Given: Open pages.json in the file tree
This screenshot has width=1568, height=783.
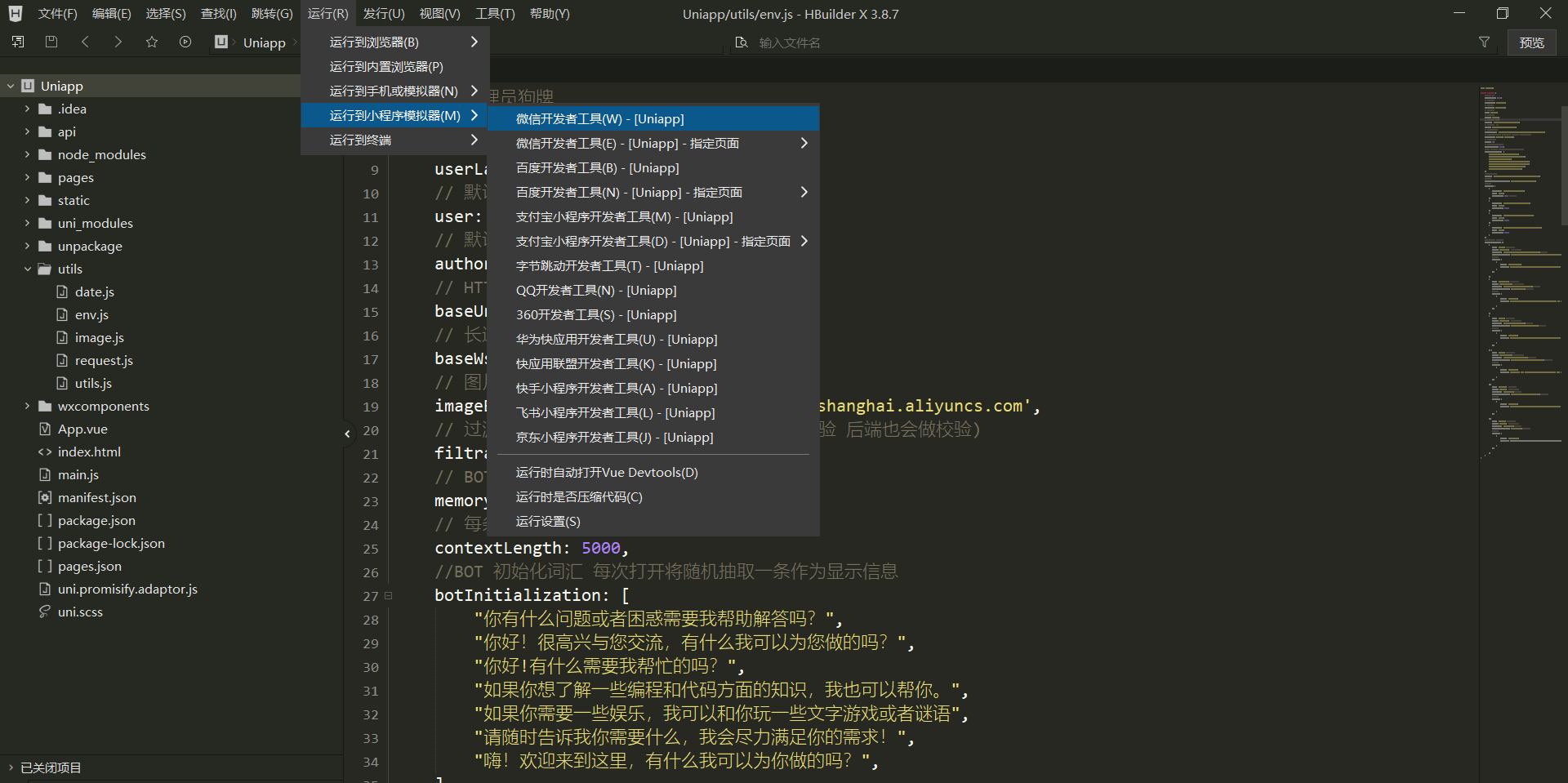Looking at the screenshot, I should [89, 566].
